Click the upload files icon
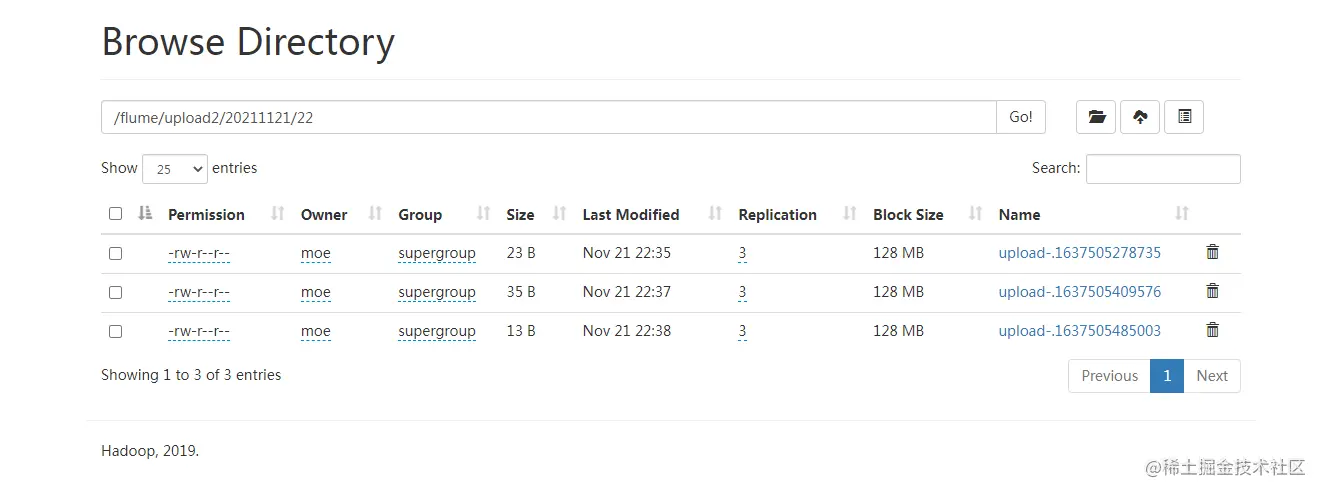This screenshot has height=494, width=1322. coord(1140,117)
